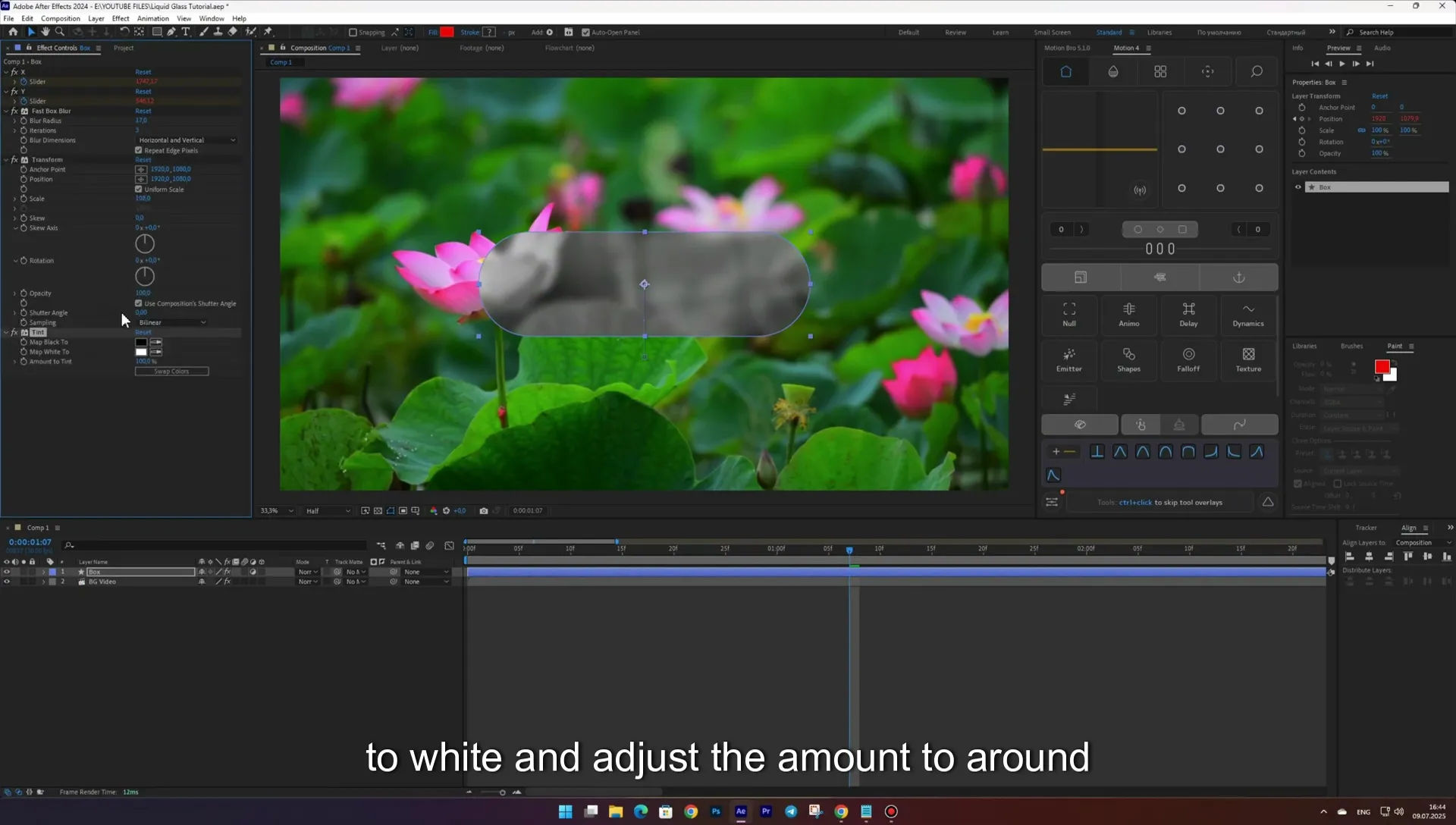Click the Reset link for Transform effect
This screenshot has width=1456, height=825.
[x=143, y=160]
